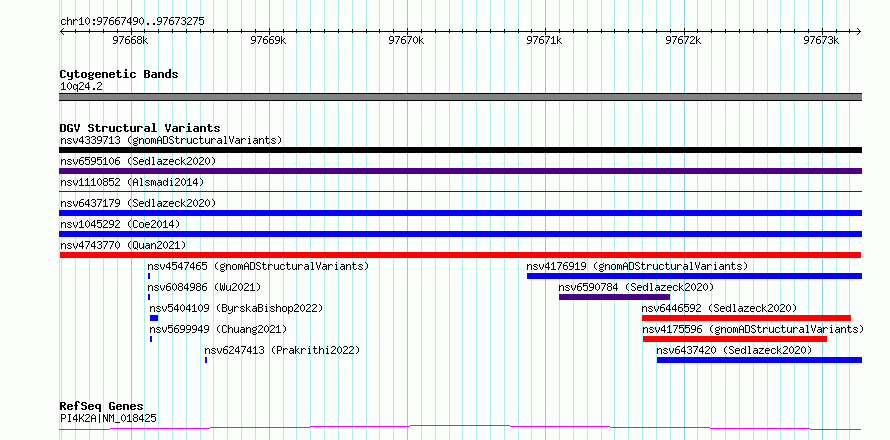Click the nsv4176919 blue variant bar
This screenshot has height=440, width=890.
pyautogui.click(x=694, y=276)
